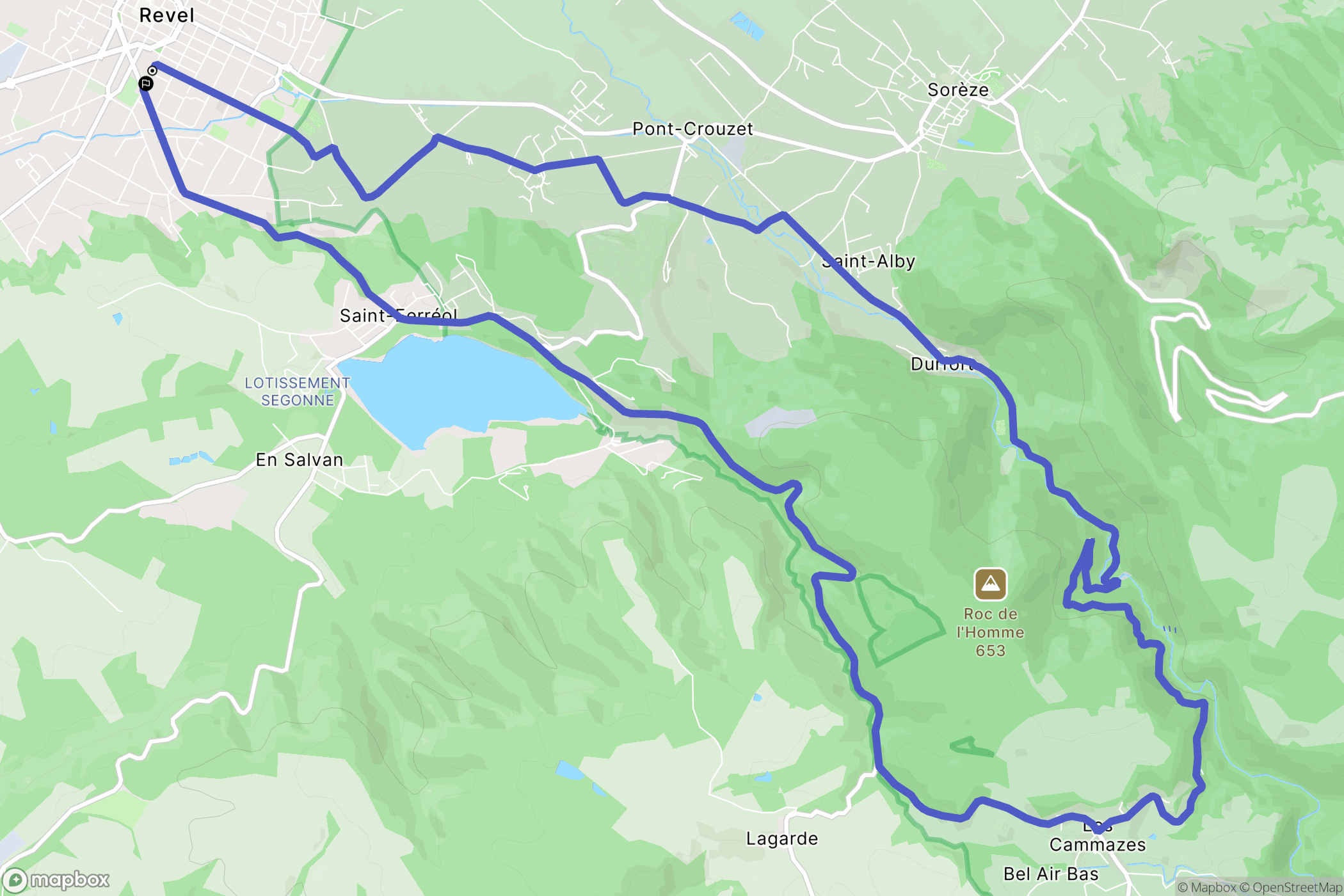Click the route finish flag marker
This screenshot has height=896, width=1344.
click(146, 83)
